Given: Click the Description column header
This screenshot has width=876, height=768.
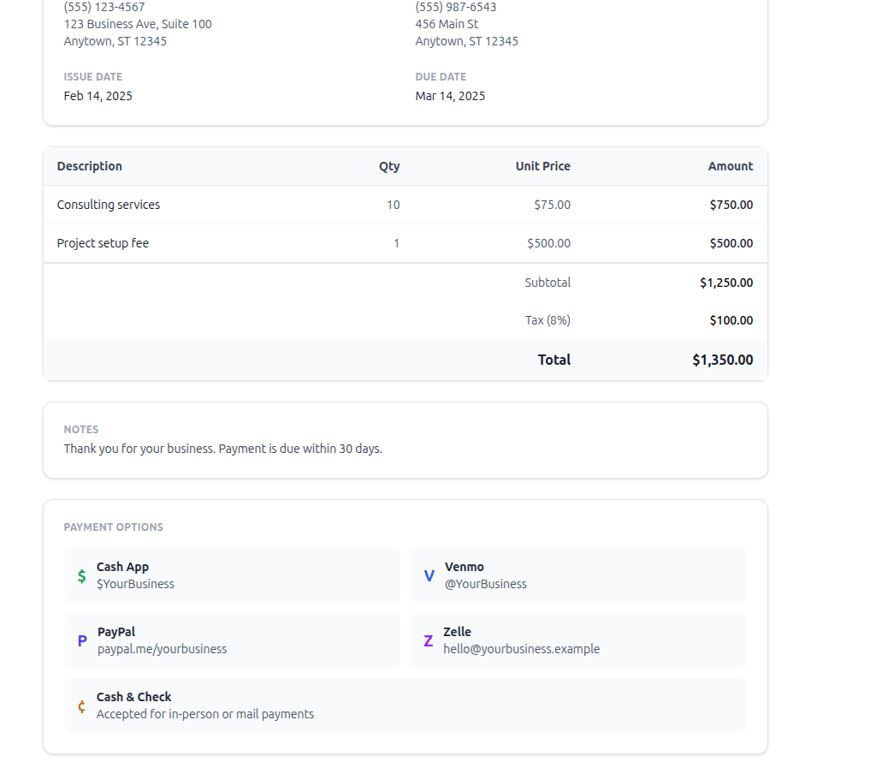Looking at the screenshot, I should point(90,166).
